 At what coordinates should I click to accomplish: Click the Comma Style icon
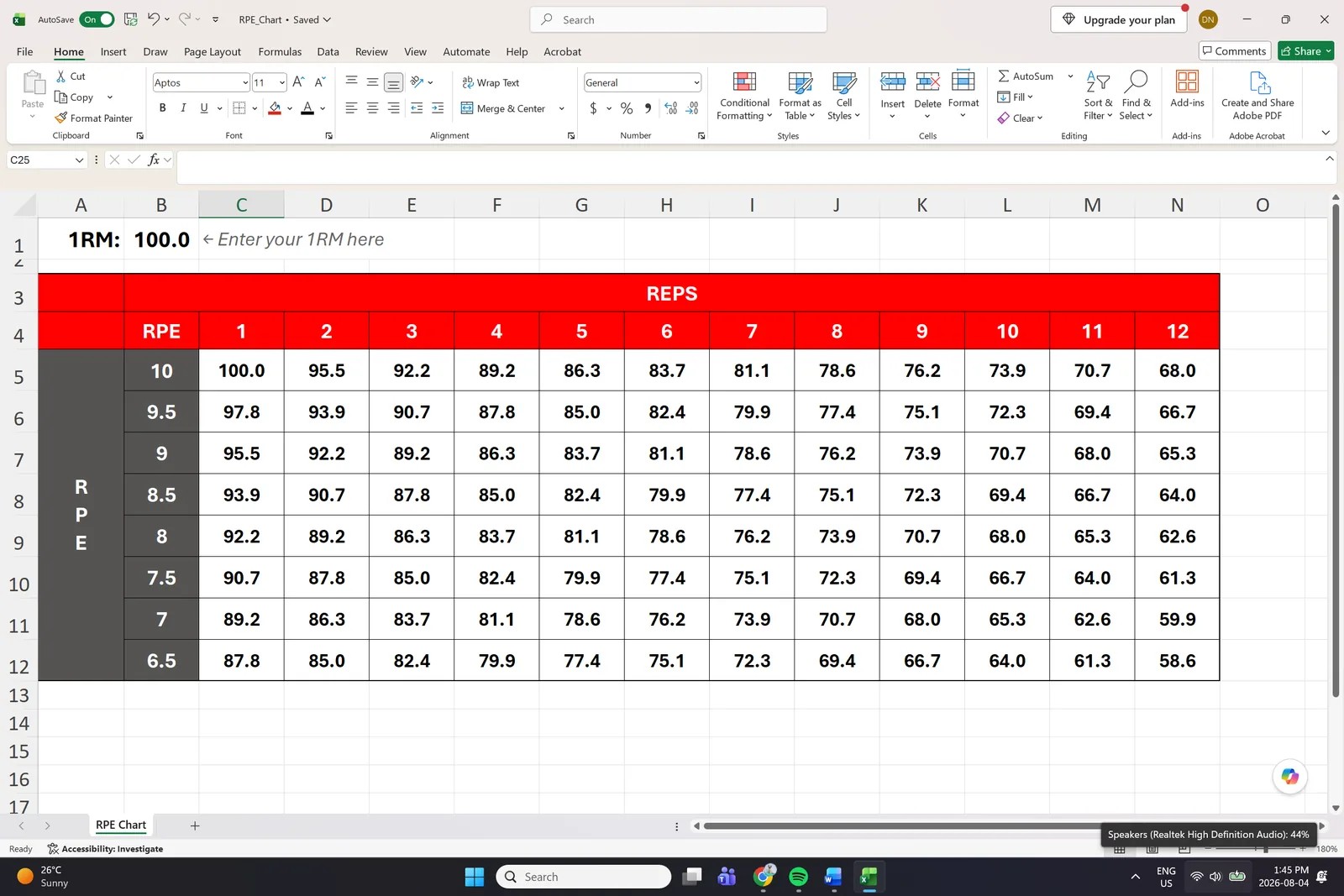click(648, 108)
